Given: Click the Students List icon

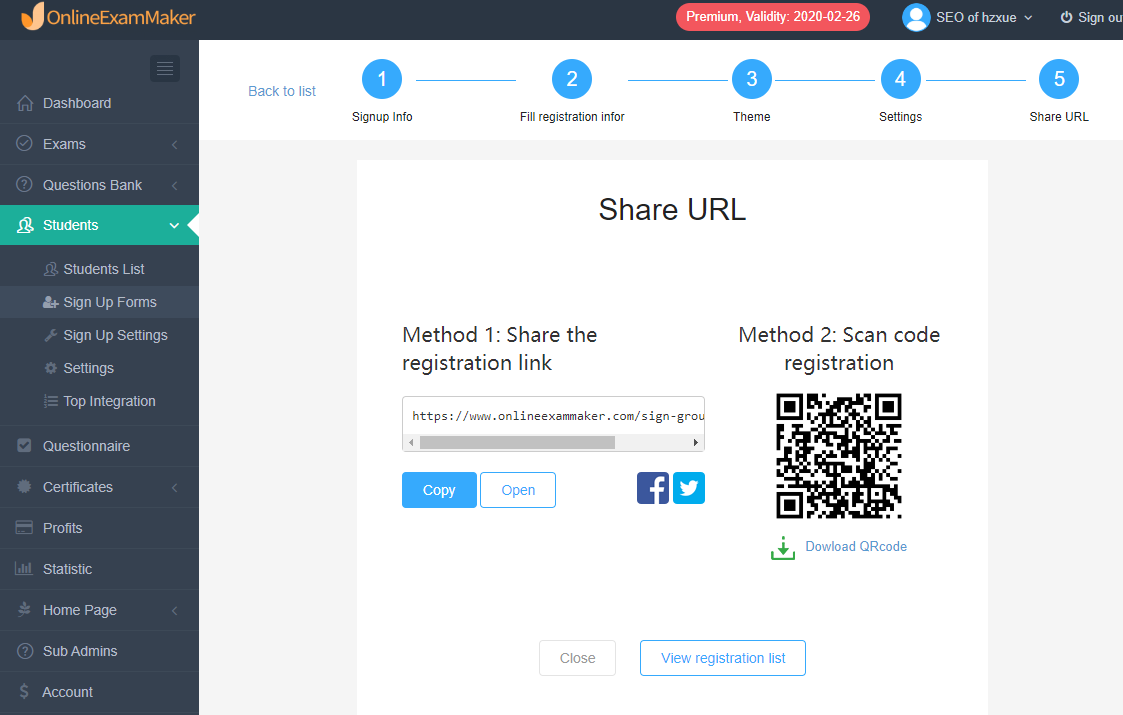Looking at the screenshot, I should coord(51,269).
